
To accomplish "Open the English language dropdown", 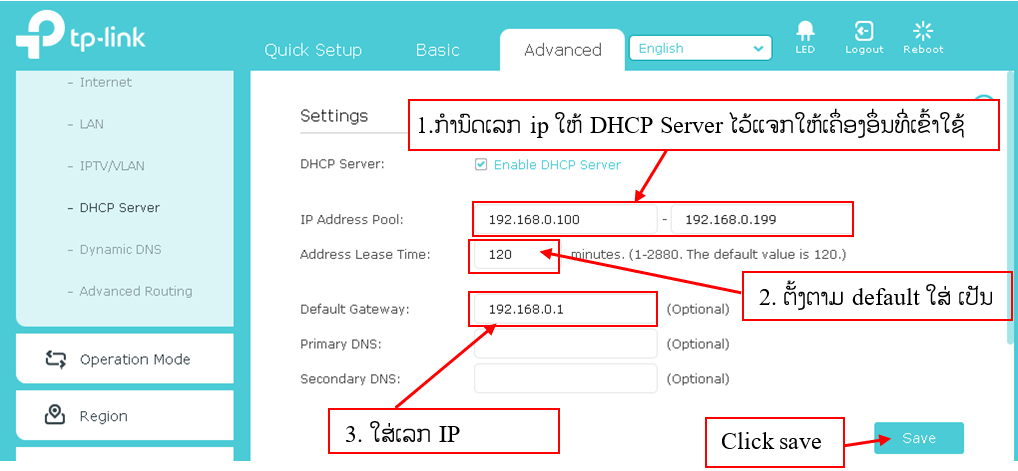I will [700, 48].
